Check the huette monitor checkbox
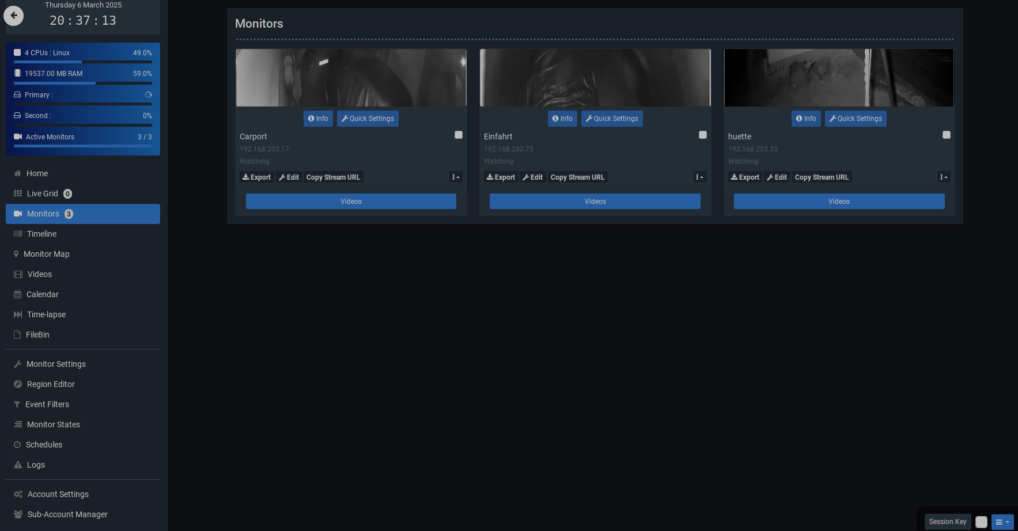 click(x=946, y=134)
